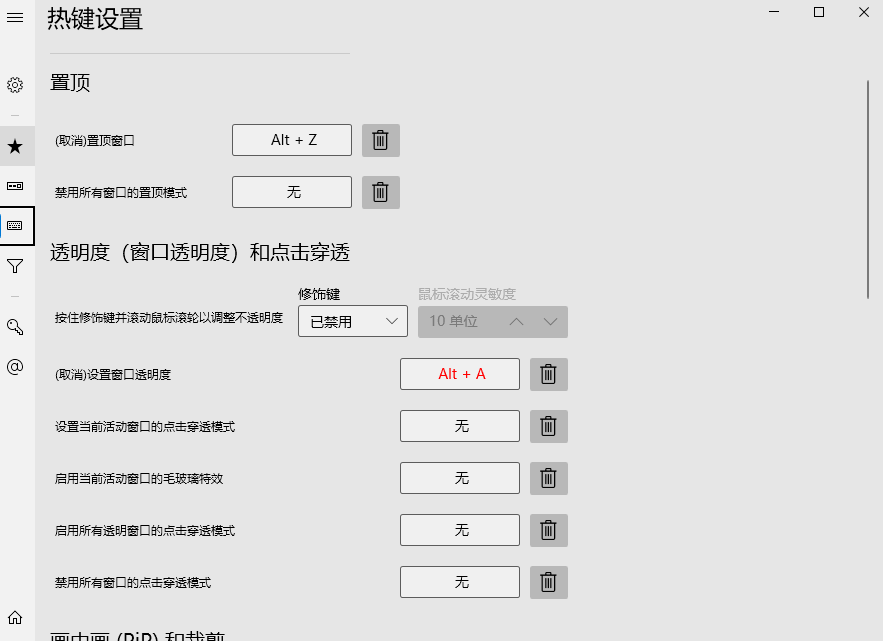
Task: Open the keyboard hotkeys page in sidebar
Action: pyautogui.click(x=15, y=226)
